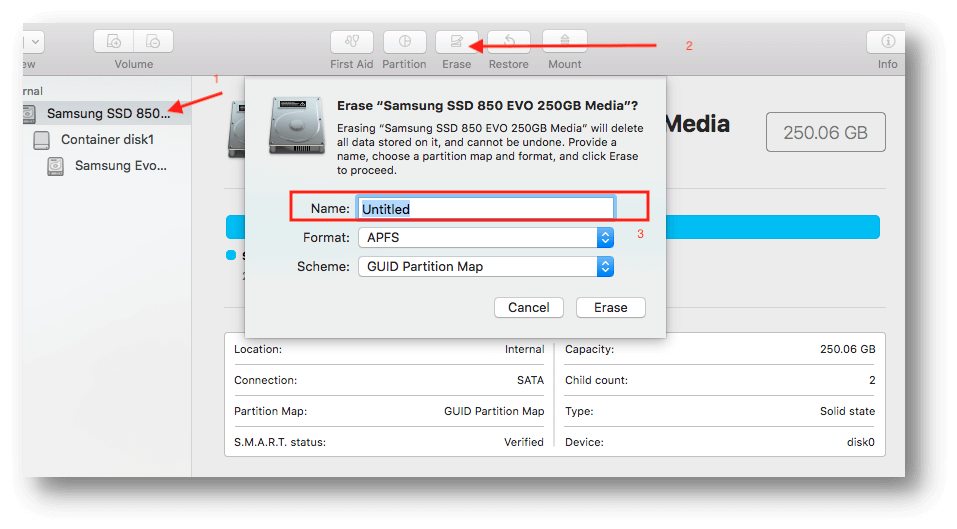Click the Partition label in toolbar
This screenshot has height=529, width=957.
coord(404,64)
